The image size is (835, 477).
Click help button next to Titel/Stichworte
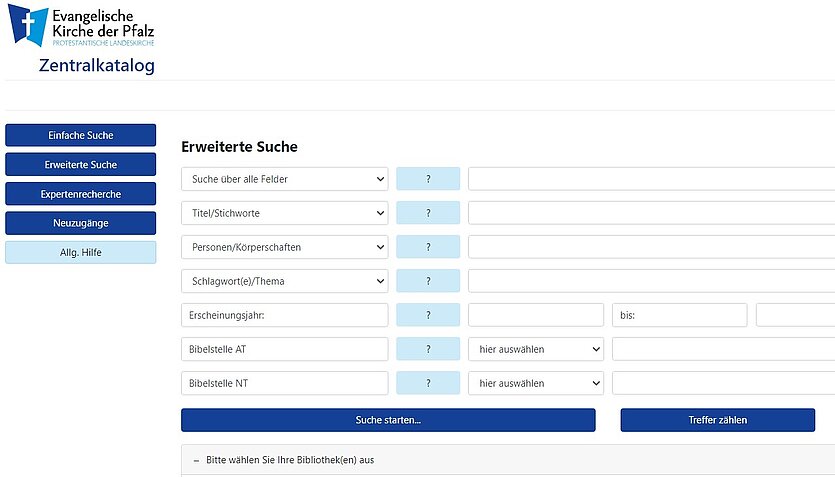pyautogui.click(x=428, y=213)
